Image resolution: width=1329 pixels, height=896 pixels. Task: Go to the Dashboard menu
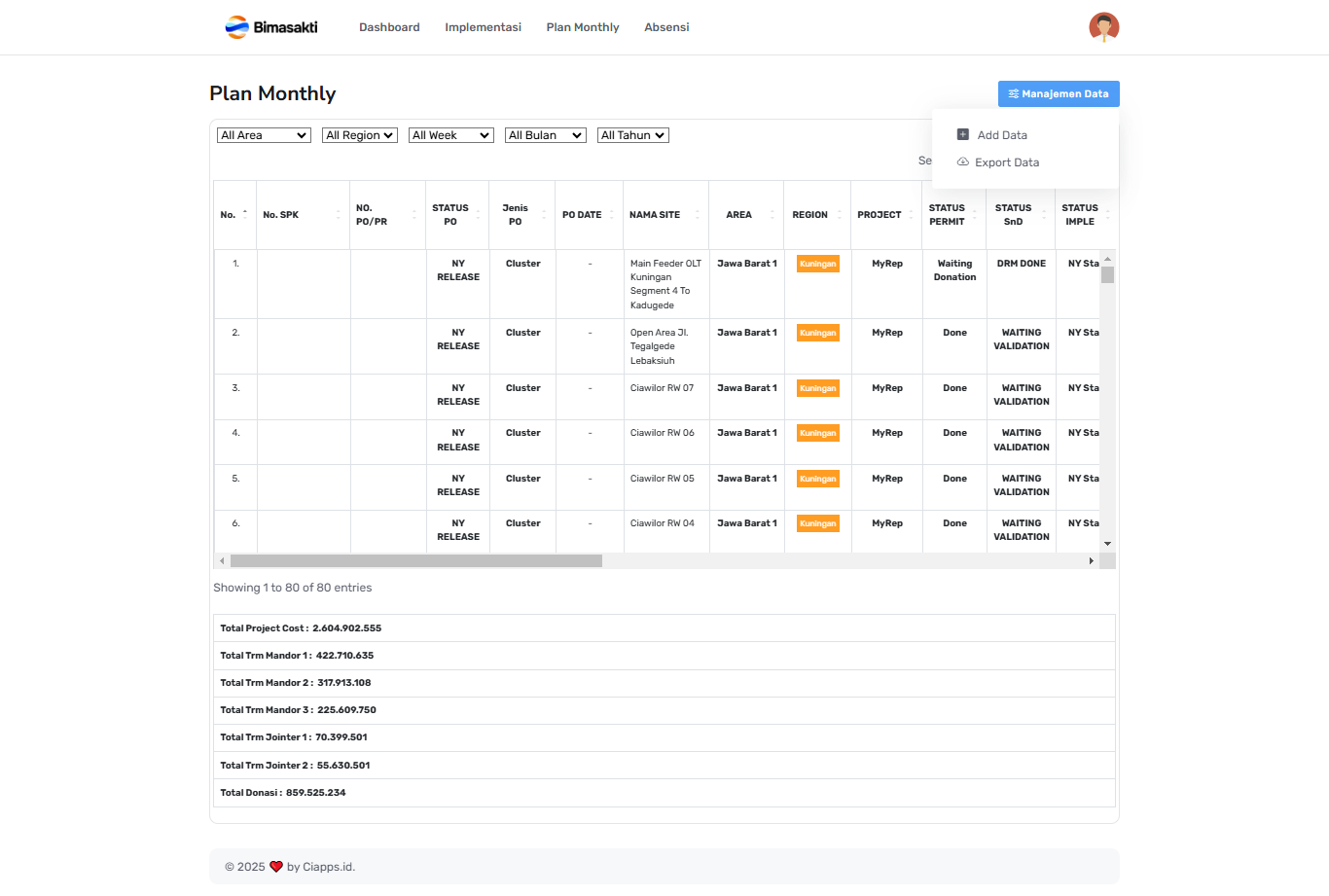(389, 27)
